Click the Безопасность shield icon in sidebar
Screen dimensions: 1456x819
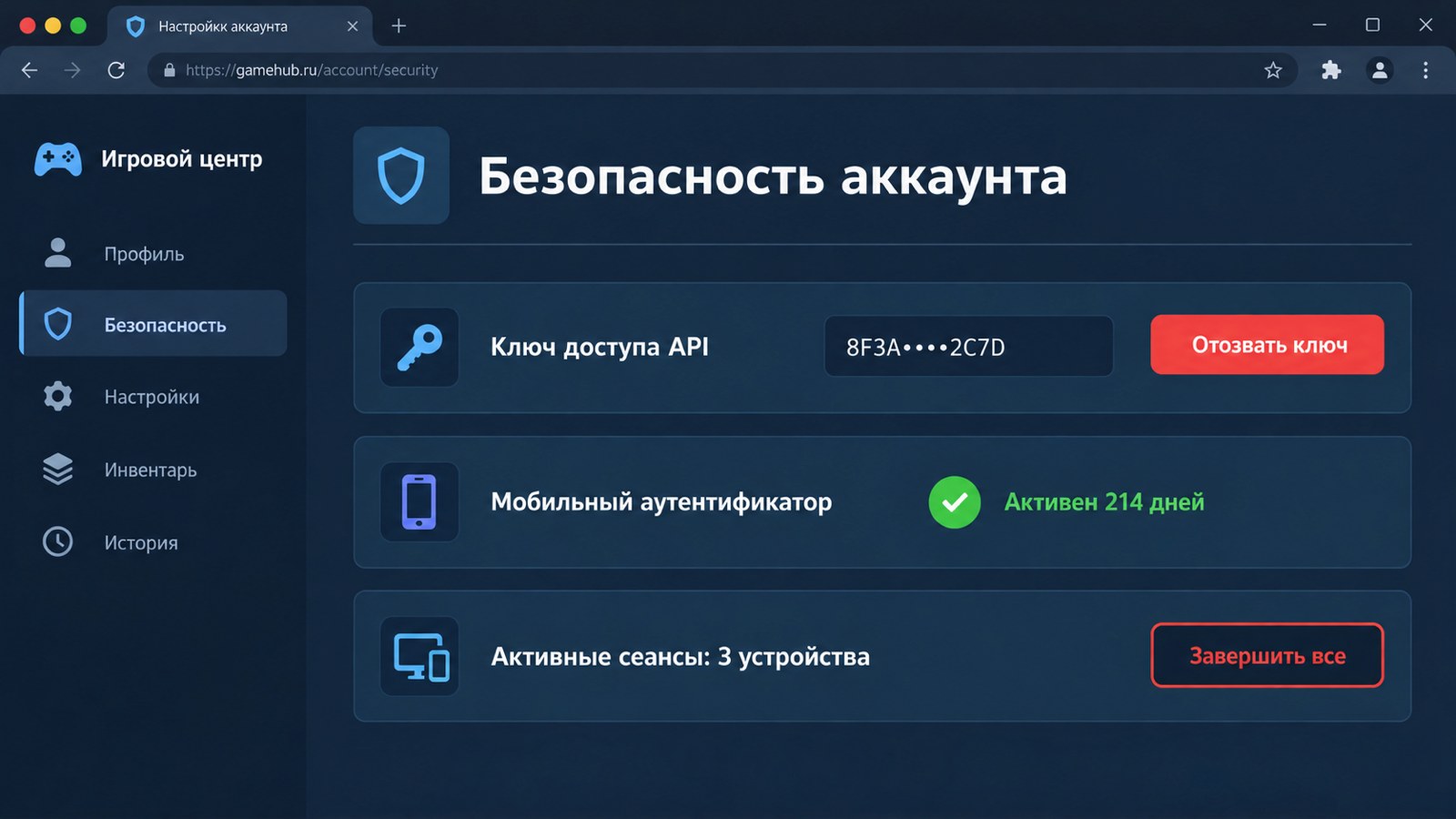point(58,324)
